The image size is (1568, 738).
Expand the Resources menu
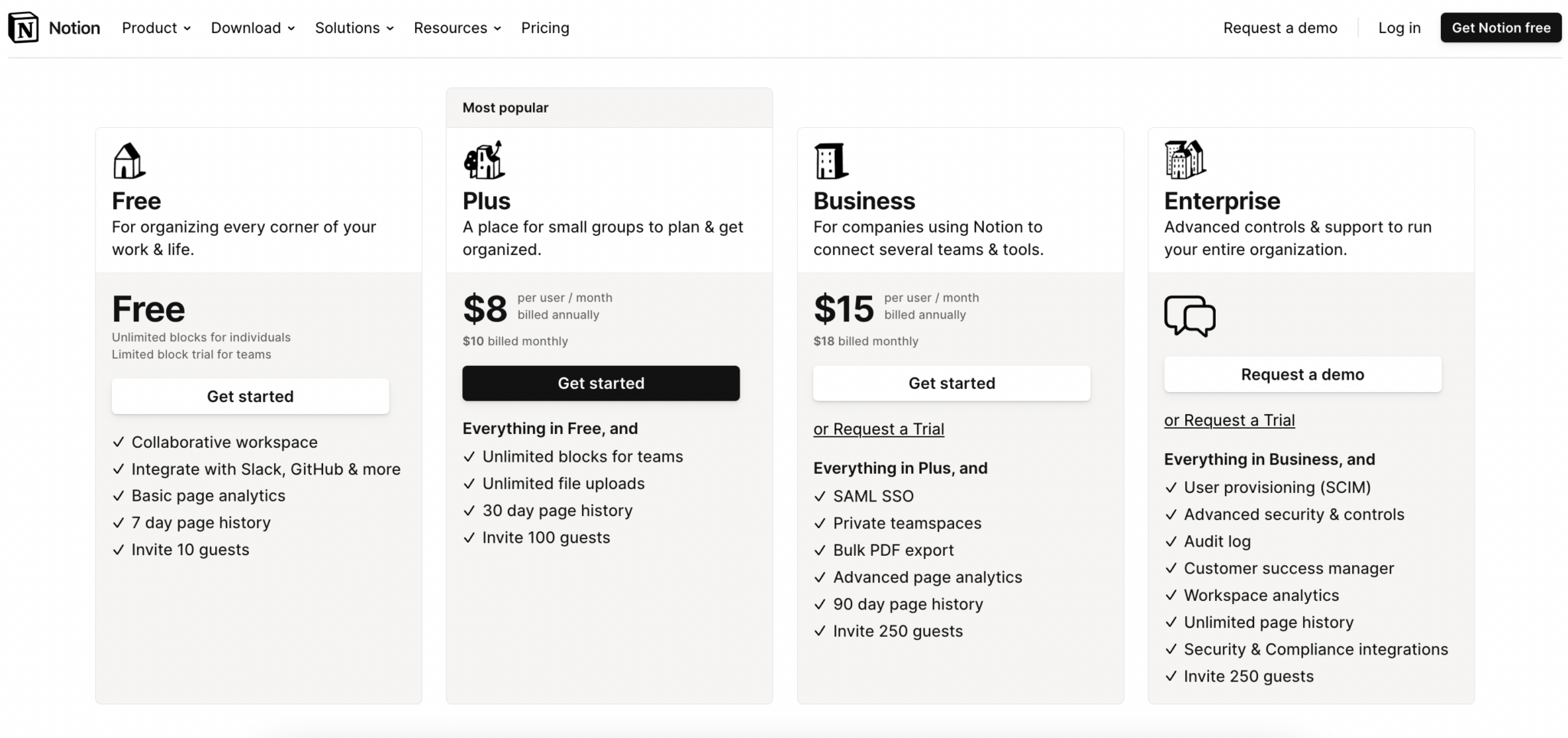(x=456, y=28)
